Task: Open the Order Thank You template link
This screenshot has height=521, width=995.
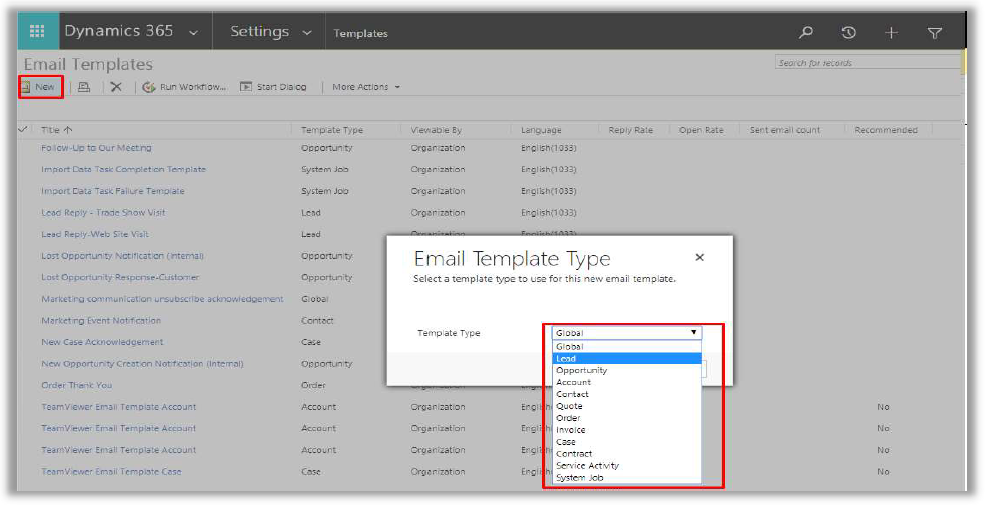Action: 76,385
